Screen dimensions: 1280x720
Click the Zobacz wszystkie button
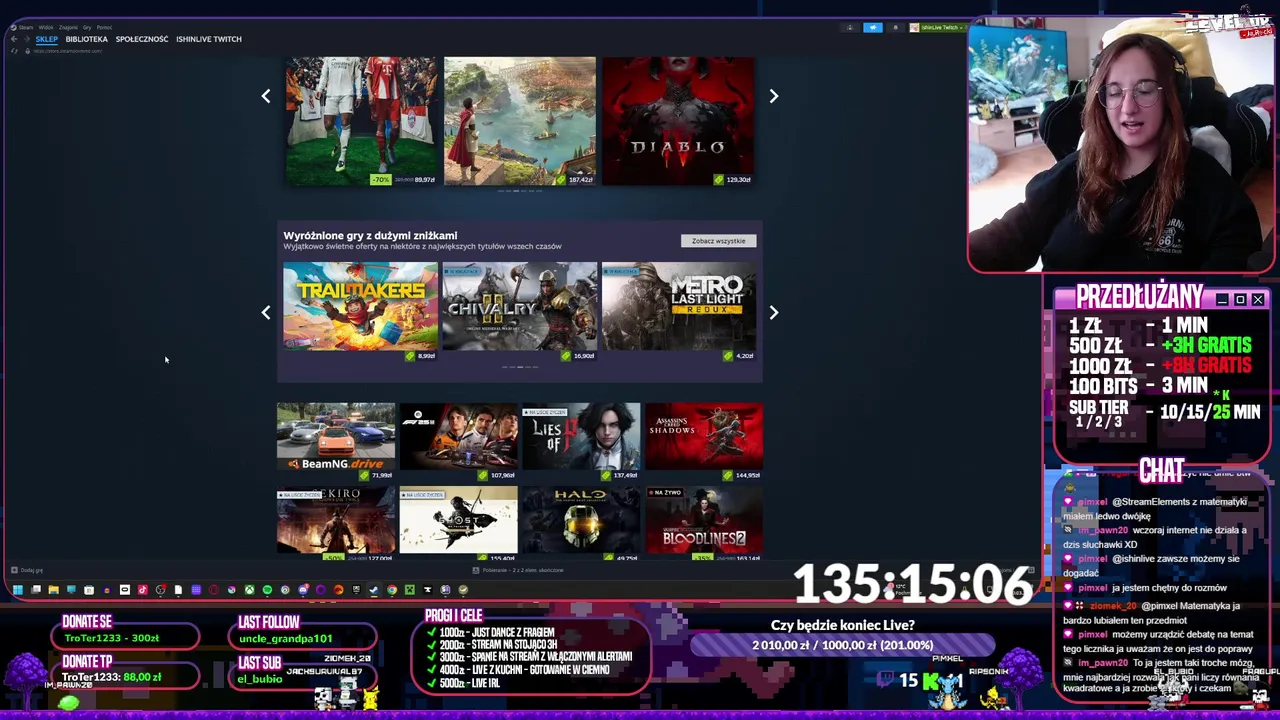(719, 241)
